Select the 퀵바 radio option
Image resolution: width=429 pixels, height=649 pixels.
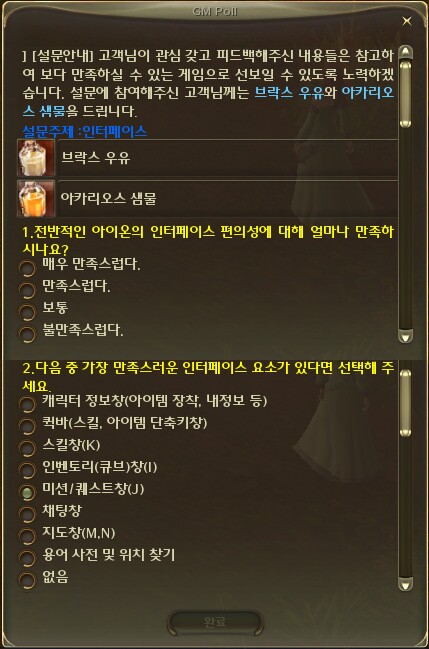pos(27,427)
